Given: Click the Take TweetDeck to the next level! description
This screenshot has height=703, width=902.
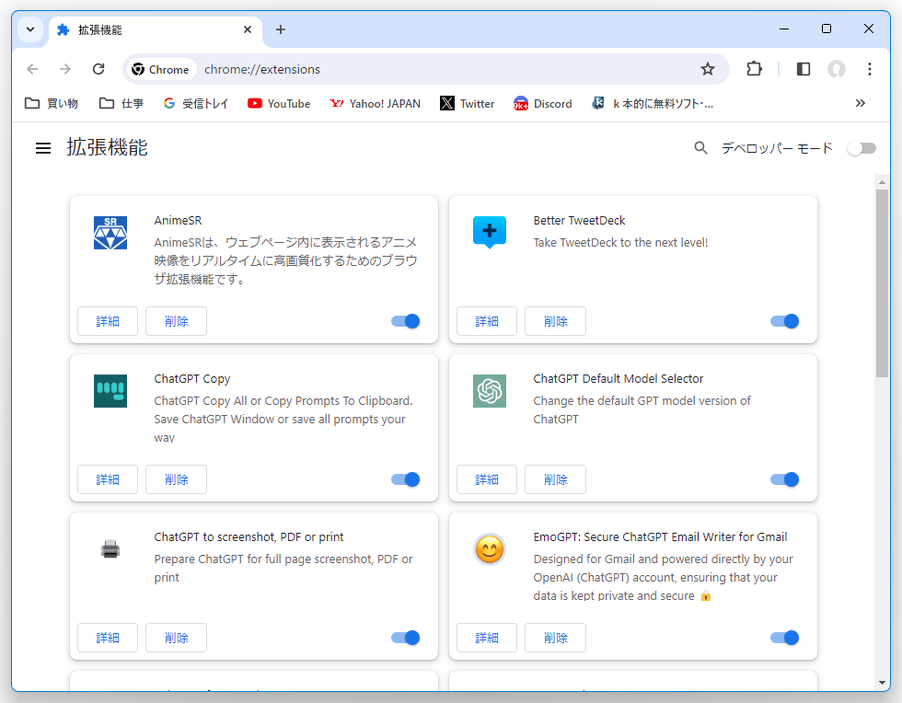Looking at the screenshot, I should 620,243.
